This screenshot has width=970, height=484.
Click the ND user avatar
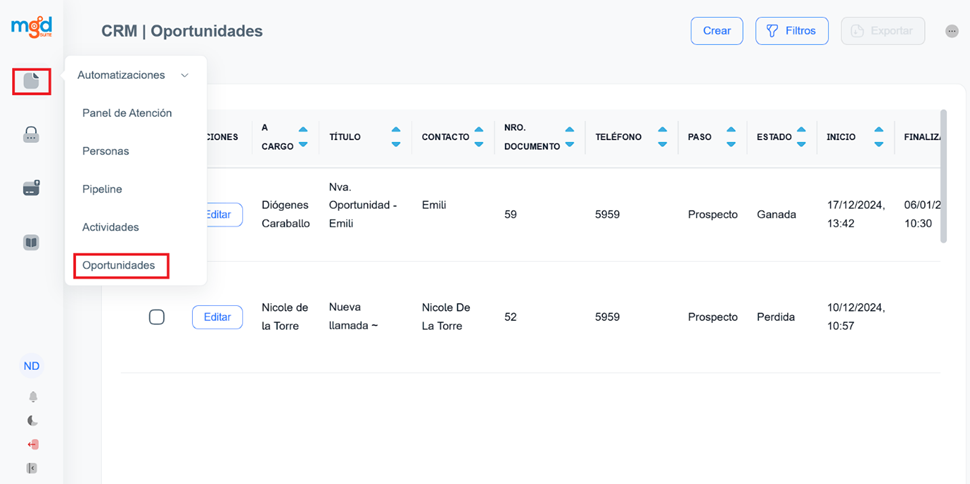[32, 366]
